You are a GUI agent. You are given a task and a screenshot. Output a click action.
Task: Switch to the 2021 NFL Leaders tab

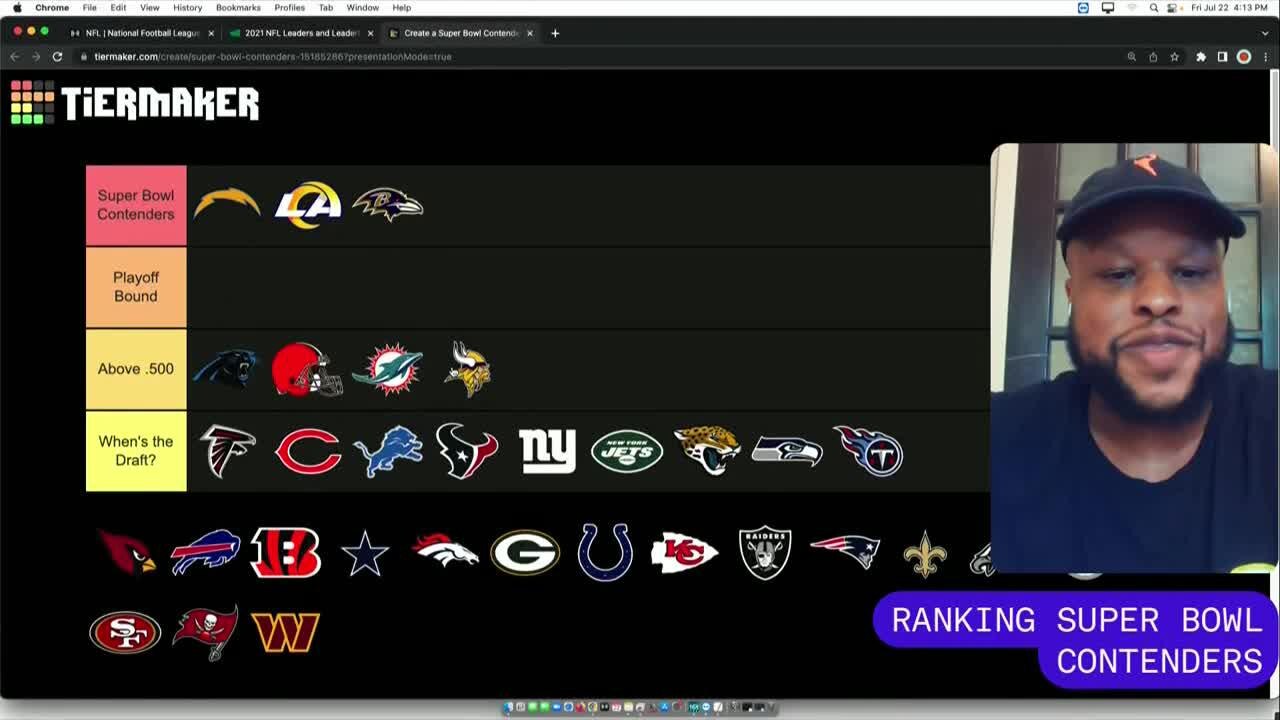300,33
